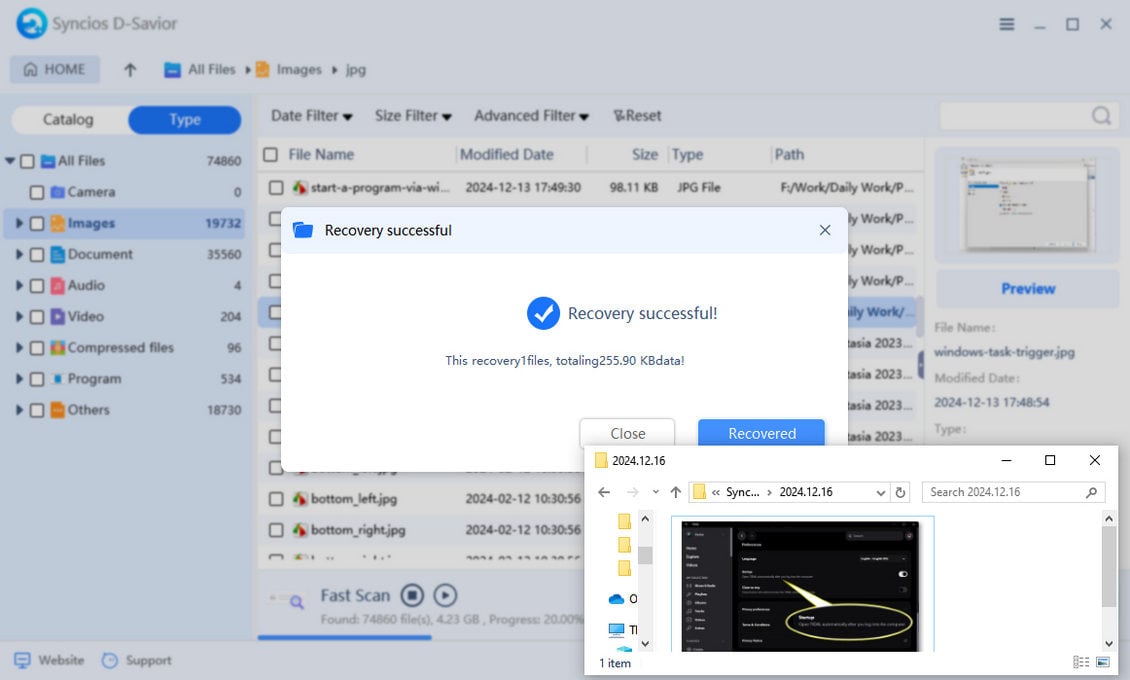The width and height of the screenshot is (1130, 680).
Task: Check the bottom_left.jpg checkbox
Action: (276, 499)
